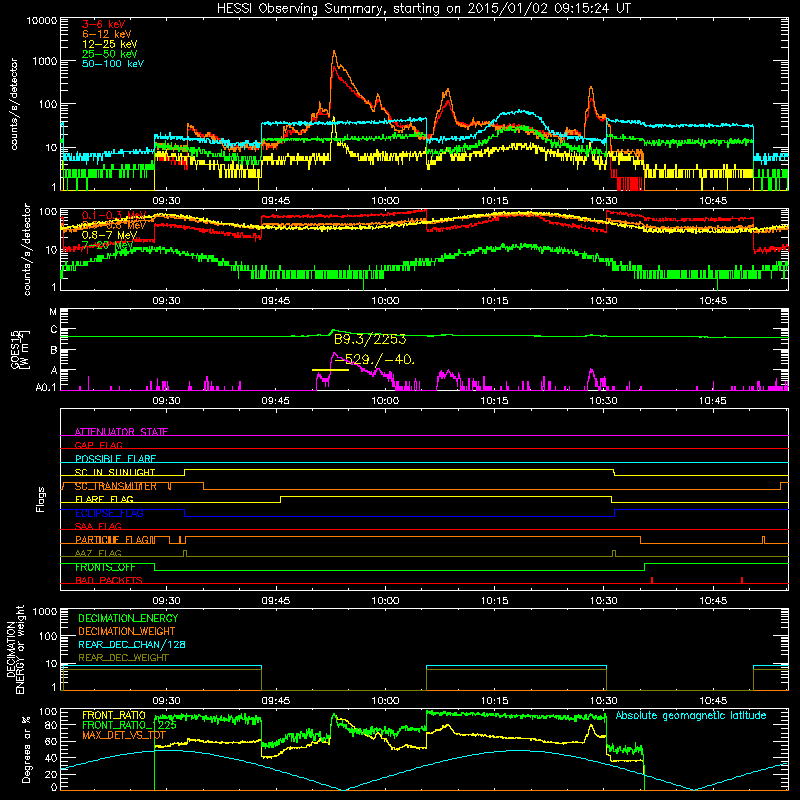Select the 12-25 keV legend label
This screenshot has height=800, width=800.
point(110,44)
